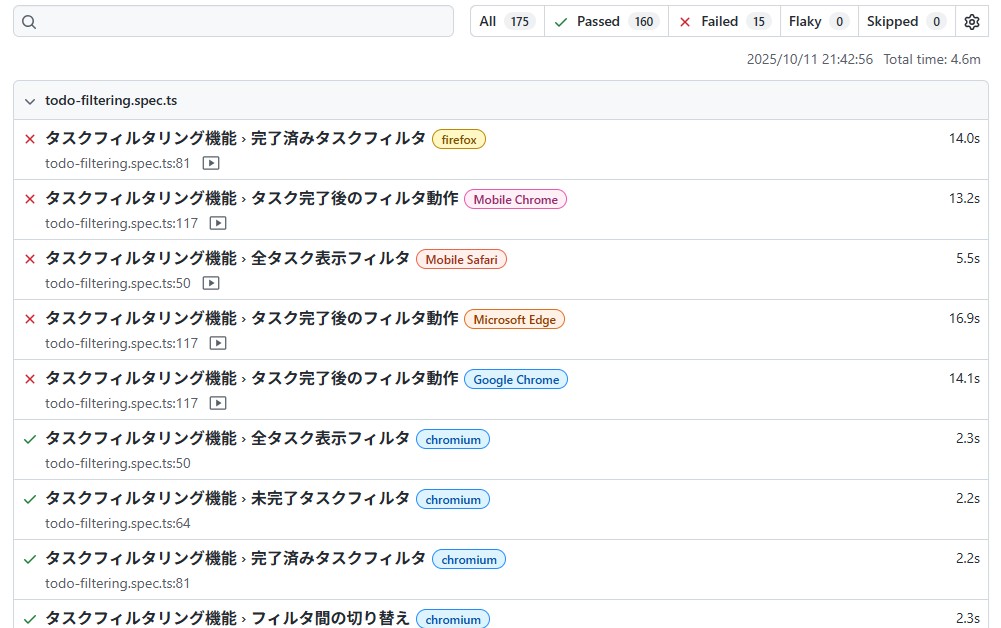Screen dimensions: 1001x628
Task: Filter by Failed tests
Action: click(724, 22)
